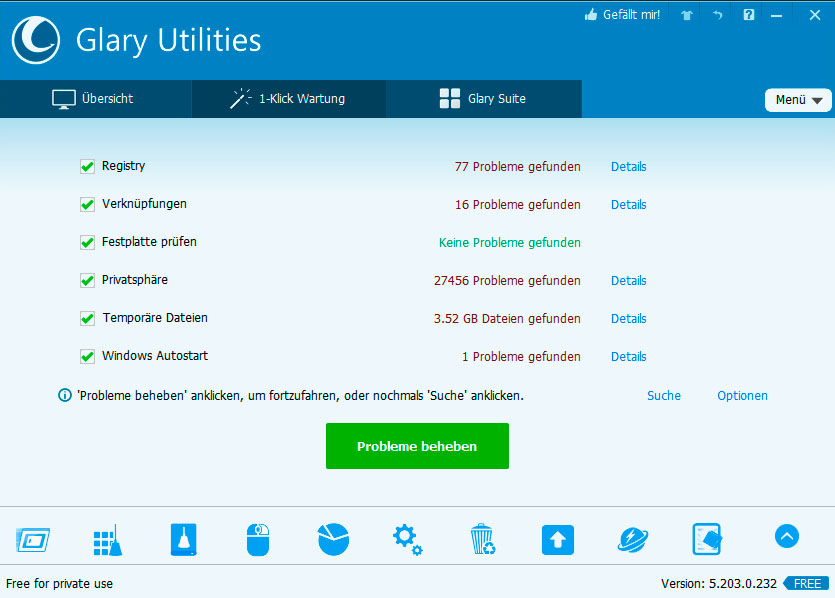Click the 'Version: 5.203.0.232' text
The image size is (835, 598).
click(x=719, y=584)
